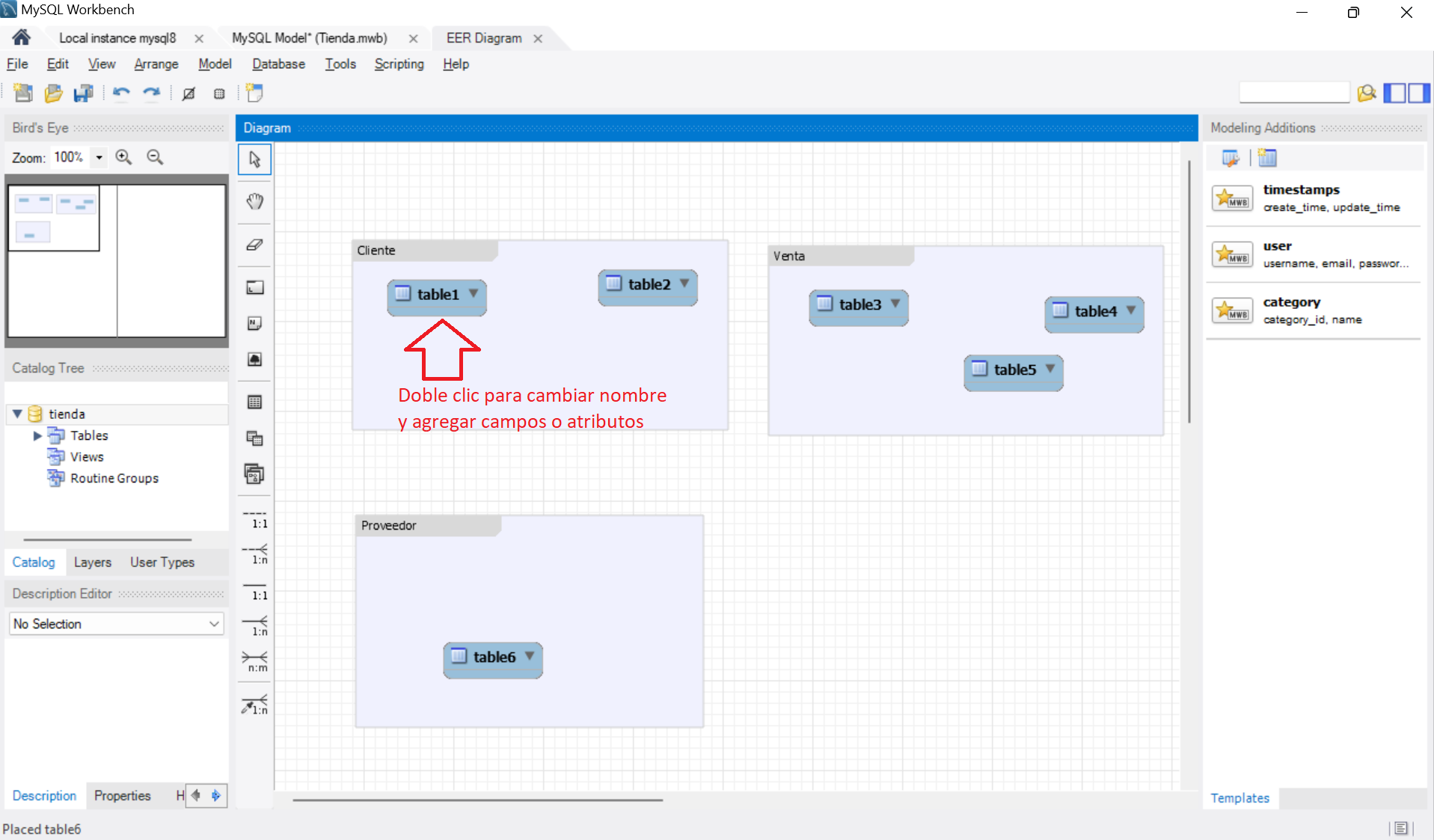This screenshot has height=840, width=1434.
Task: Open the Properties tab
Action: coord(123,796)
